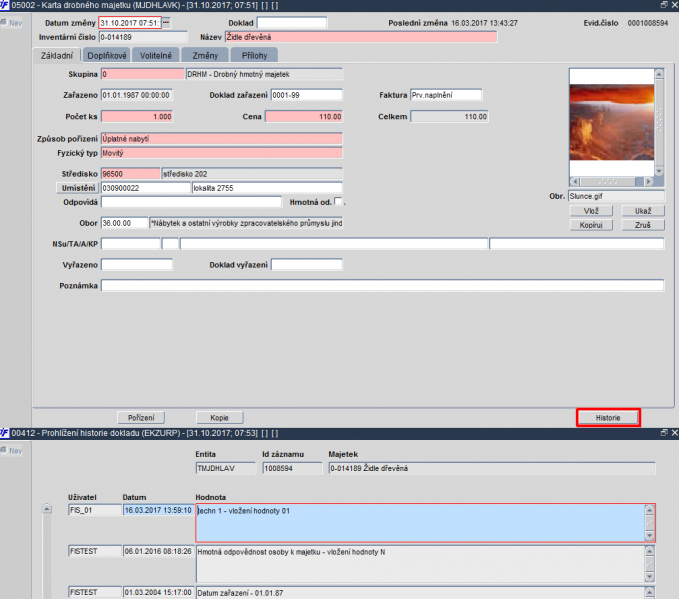Toggle the Hmotná od. checkbox
The image size is (679, 599).
coord(338,201)
